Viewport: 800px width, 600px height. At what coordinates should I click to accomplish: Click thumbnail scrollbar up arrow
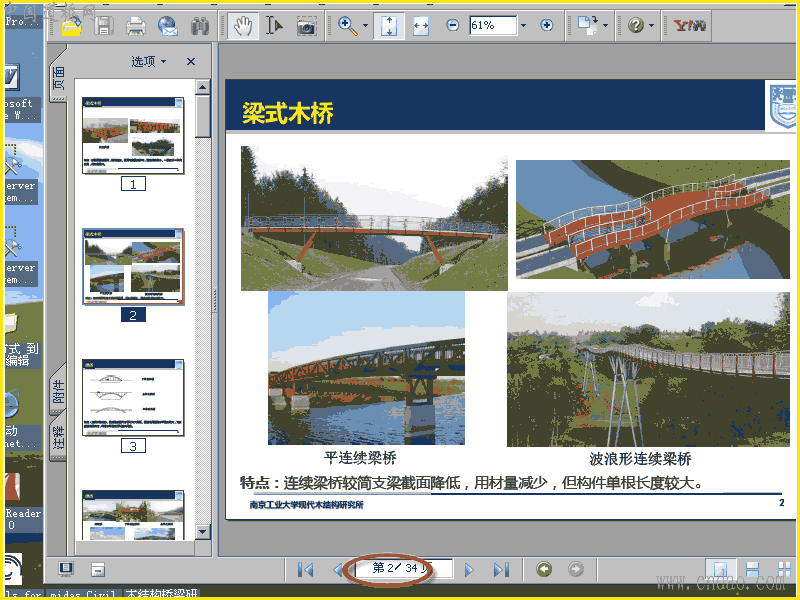[203, 87]
